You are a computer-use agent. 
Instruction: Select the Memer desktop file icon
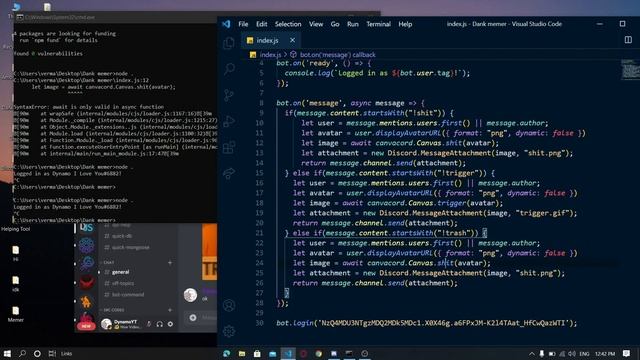pos(16,314)
